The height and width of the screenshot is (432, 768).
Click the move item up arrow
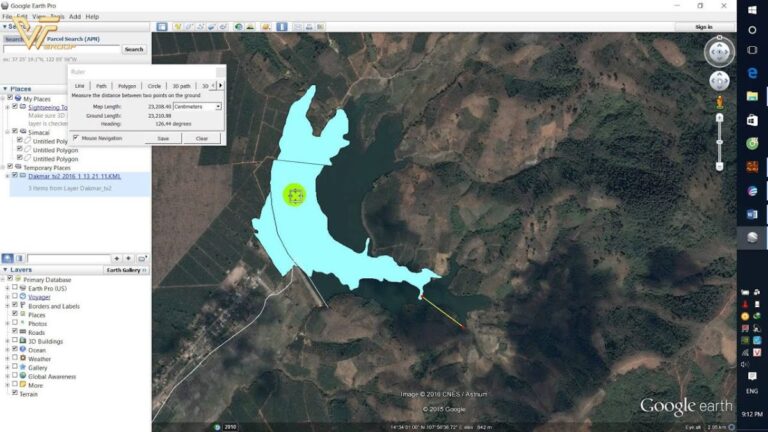point(117,258)
